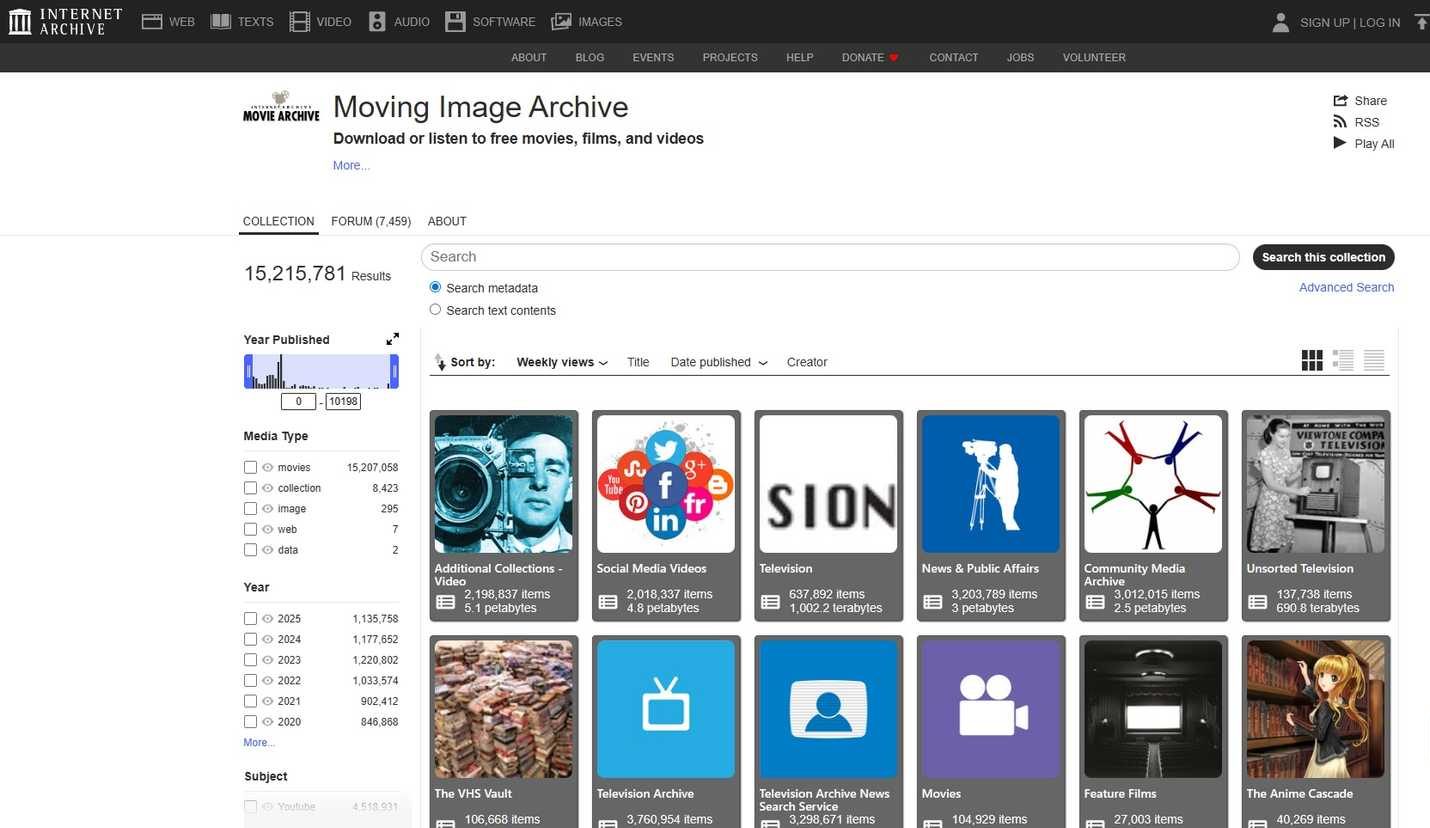This screenshot has height=828, width=1430.
Task: Expand More years under Year filter
Action: (x=258, y=742)
